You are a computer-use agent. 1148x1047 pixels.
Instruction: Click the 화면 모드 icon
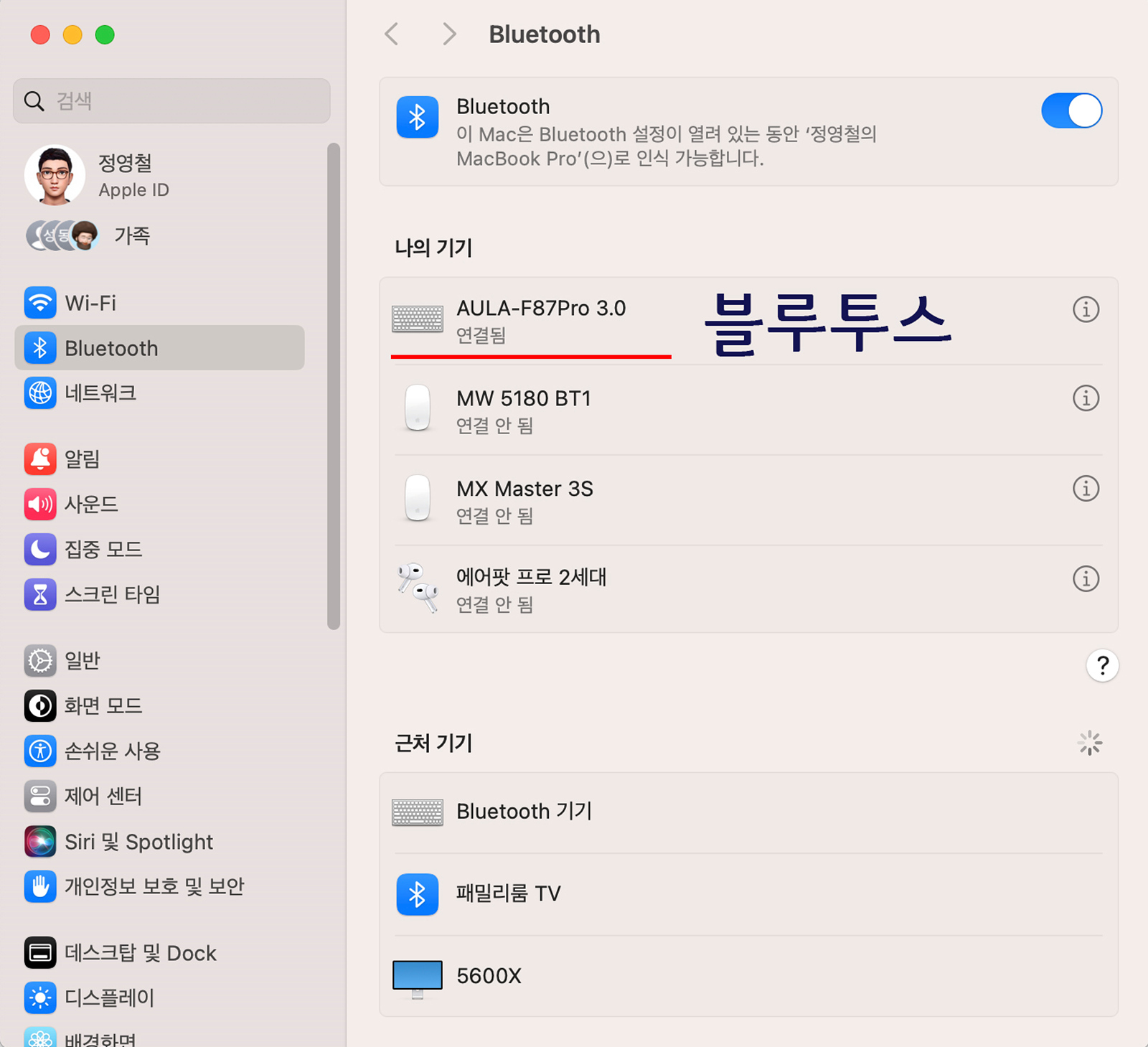point(40,706)
